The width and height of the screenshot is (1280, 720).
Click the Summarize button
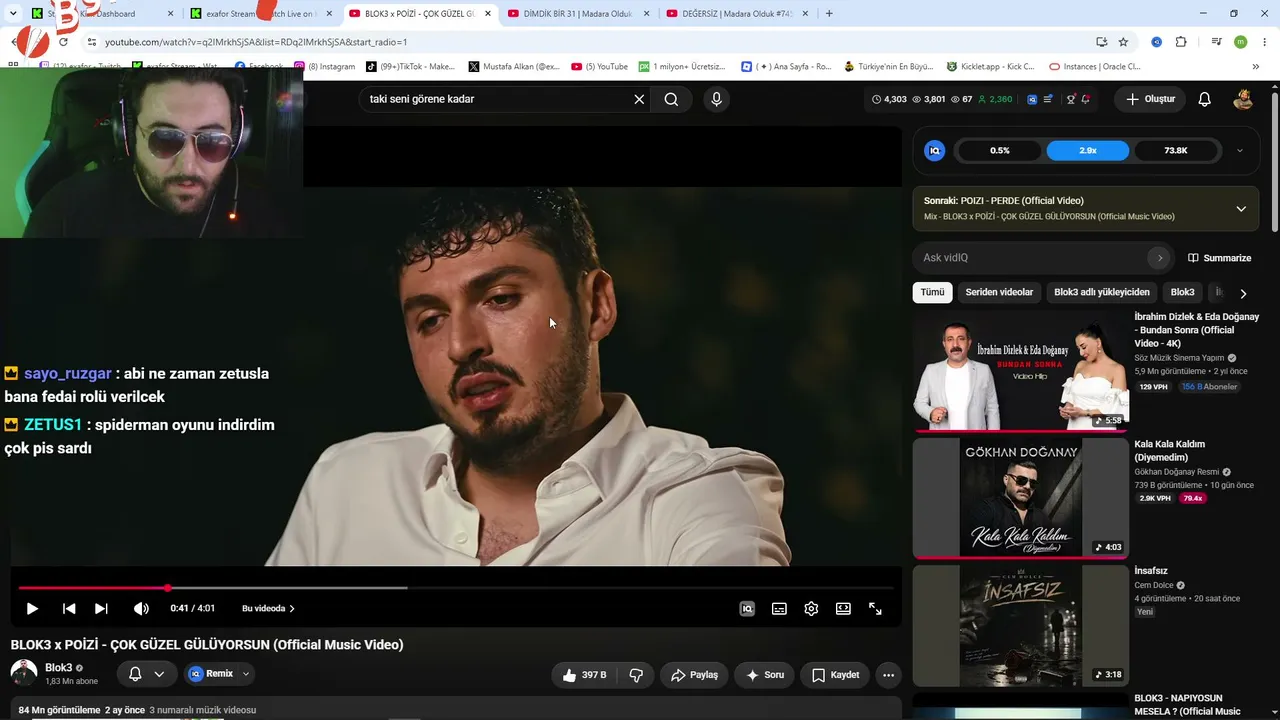[x=1220, y=258]
